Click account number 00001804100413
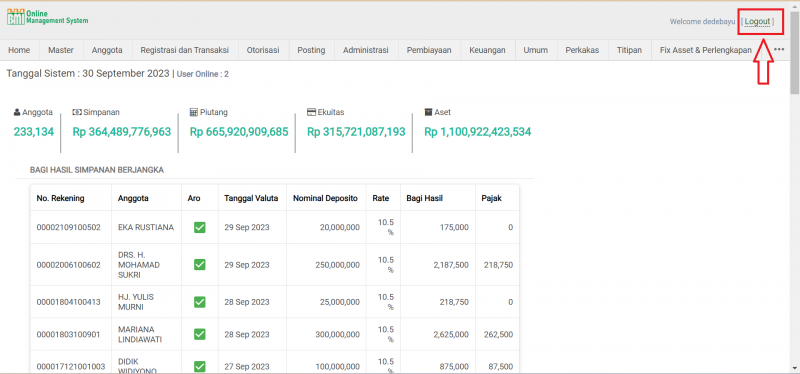 68,302
